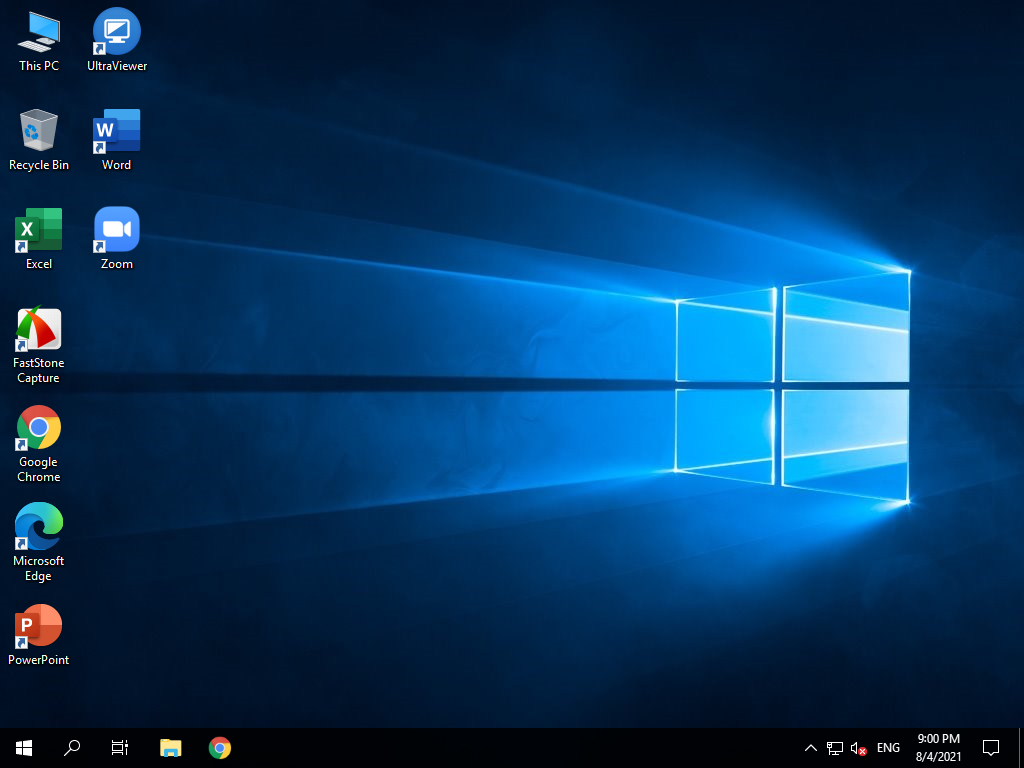Viewport: 1024px width, 768px height.
Task: Open the network status tray icon
Action: tap(835, 748)
